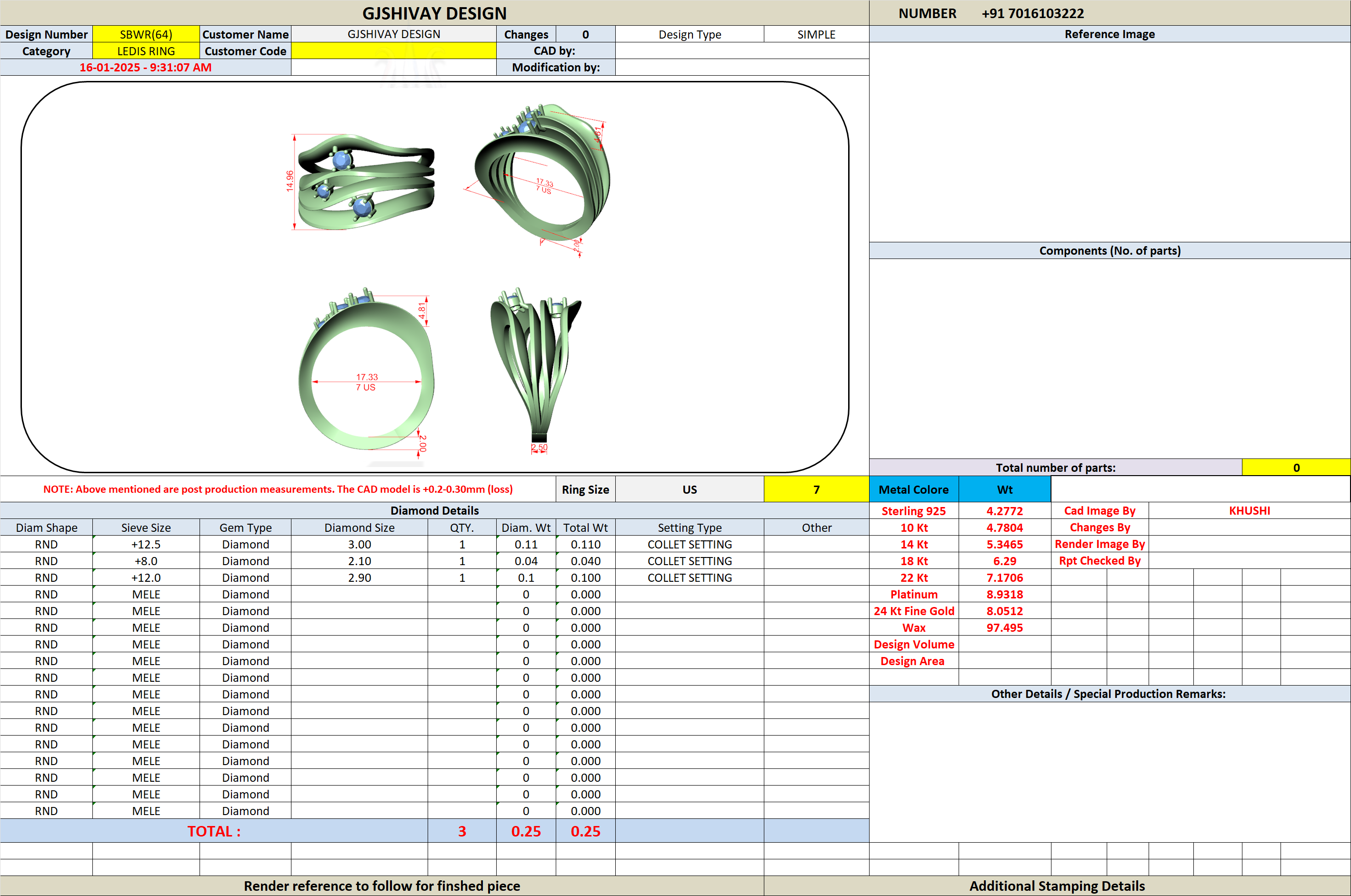Viewport: 1351px width, 896px height.
Task: Click the Reference Image header
Action: coord(1109,34)
